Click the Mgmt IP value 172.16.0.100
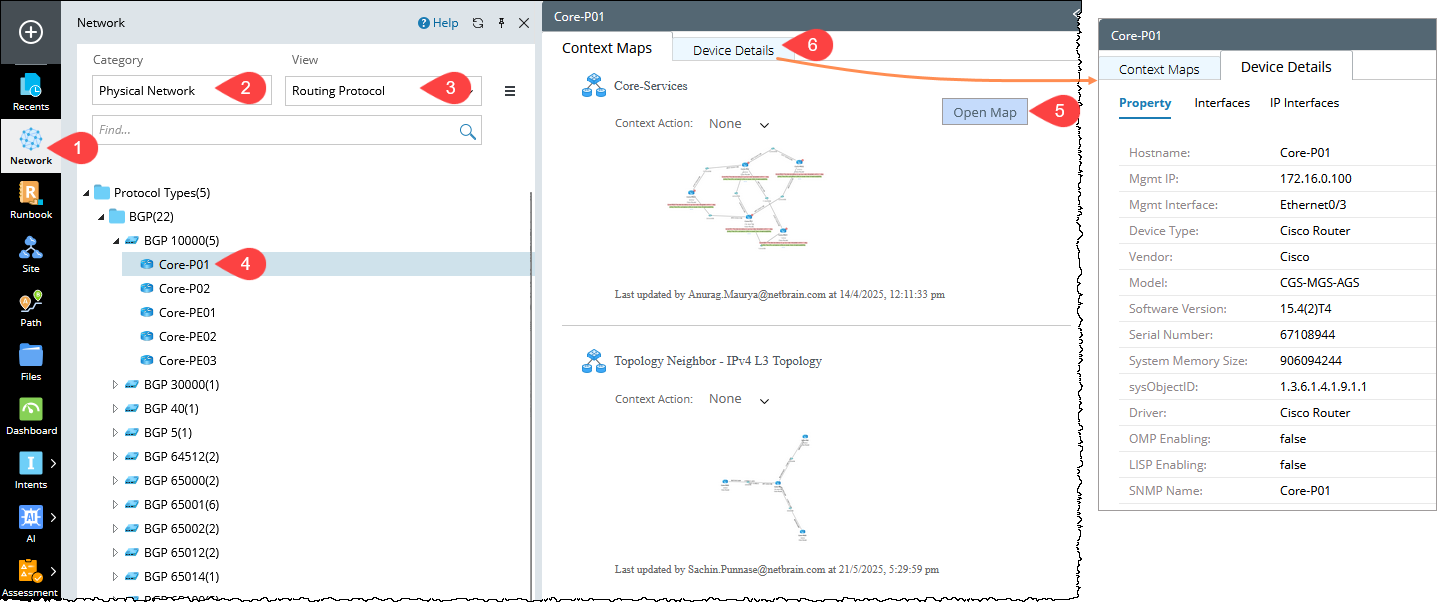 [x=1315, y=179]
